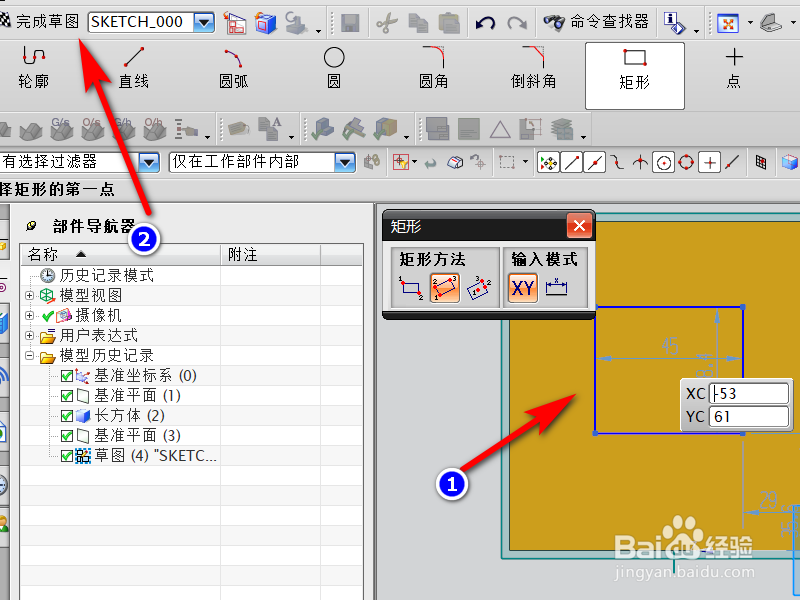
Task: Toggle checkbox for 基准平面 (3)
Action: click(66, 436)
